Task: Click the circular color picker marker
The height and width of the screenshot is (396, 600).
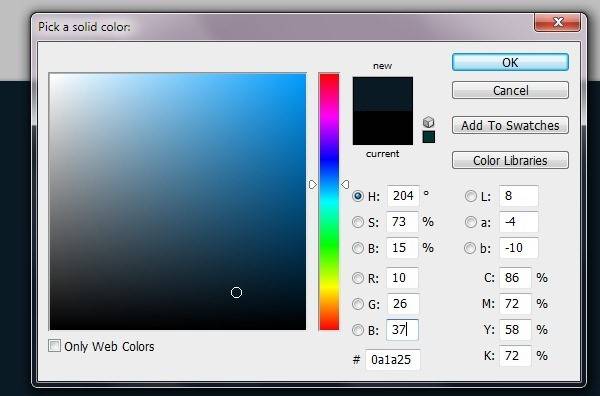Action: [236, 293]
